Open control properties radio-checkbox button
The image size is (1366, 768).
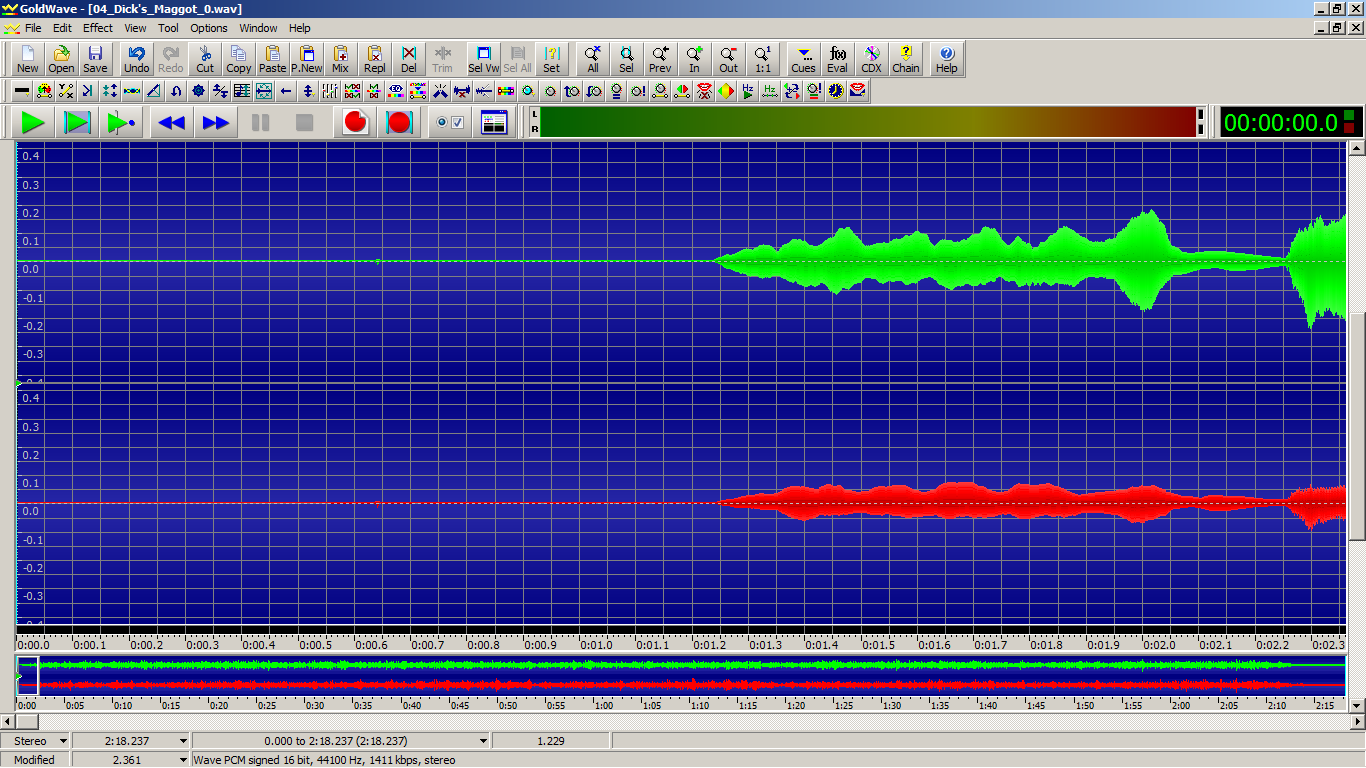click(450, 123)
